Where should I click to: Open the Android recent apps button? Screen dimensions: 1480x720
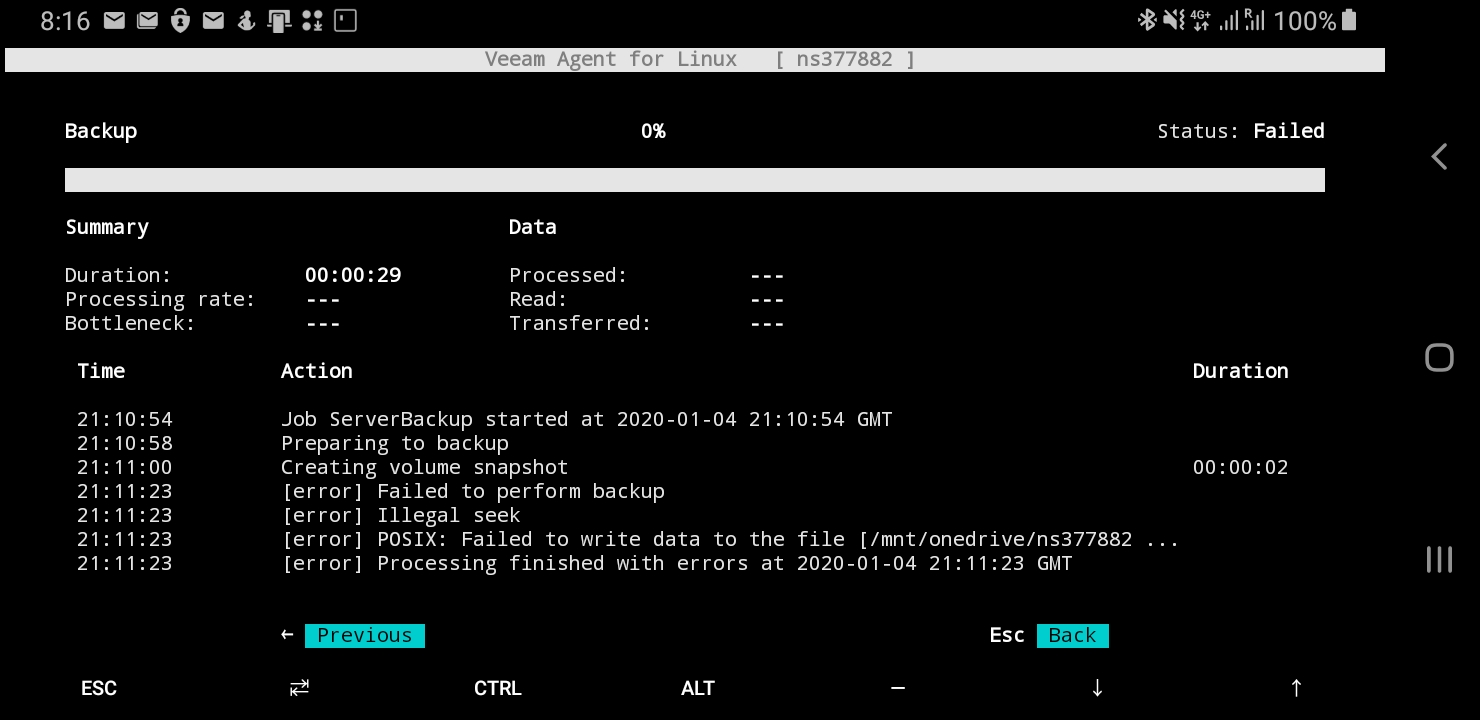[x=1439, y=559]
